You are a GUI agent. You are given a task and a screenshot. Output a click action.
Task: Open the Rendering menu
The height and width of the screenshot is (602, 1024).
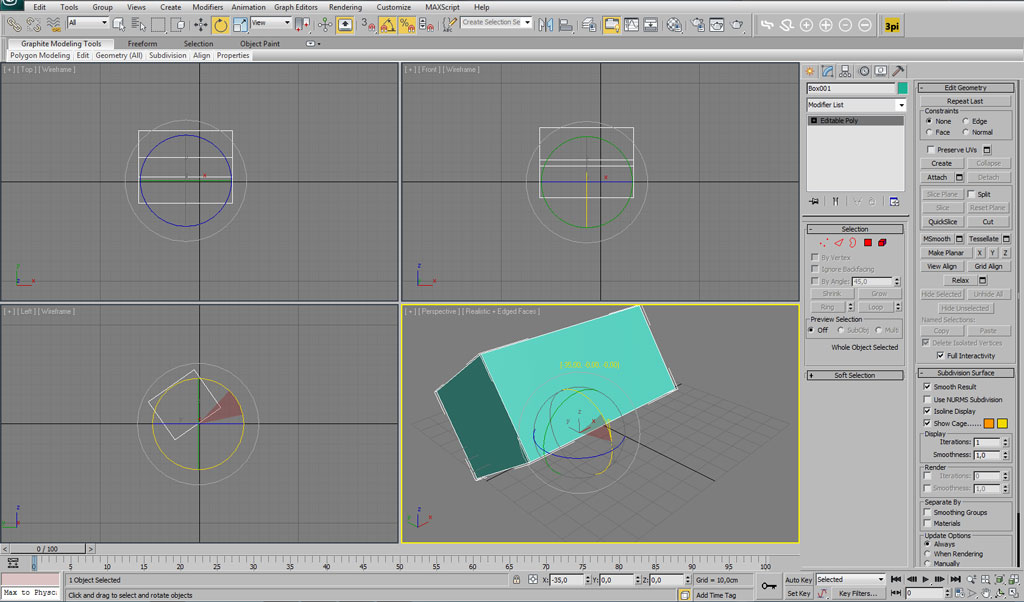pos(345,7)
